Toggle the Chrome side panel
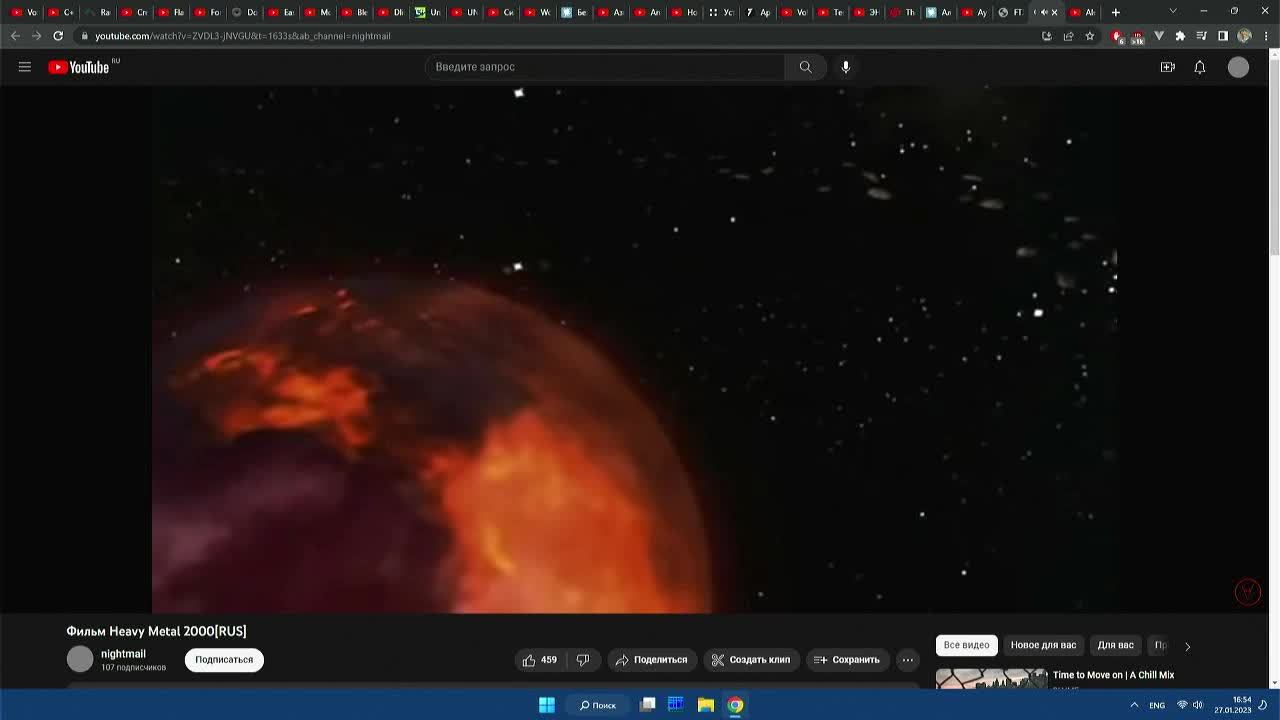The height and width of the screenshot is (720, 1280). [x=1222, y=36]
